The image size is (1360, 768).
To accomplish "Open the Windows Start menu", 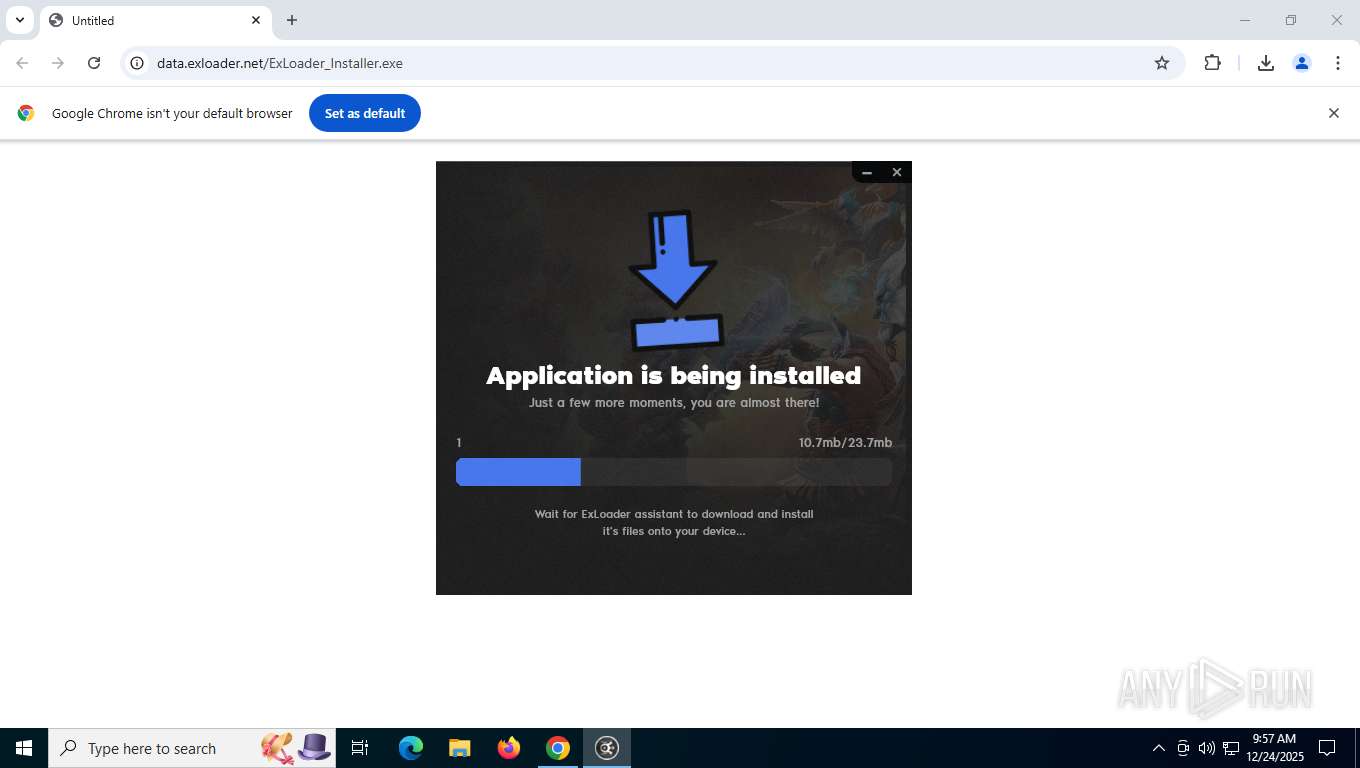I will 24,748.
